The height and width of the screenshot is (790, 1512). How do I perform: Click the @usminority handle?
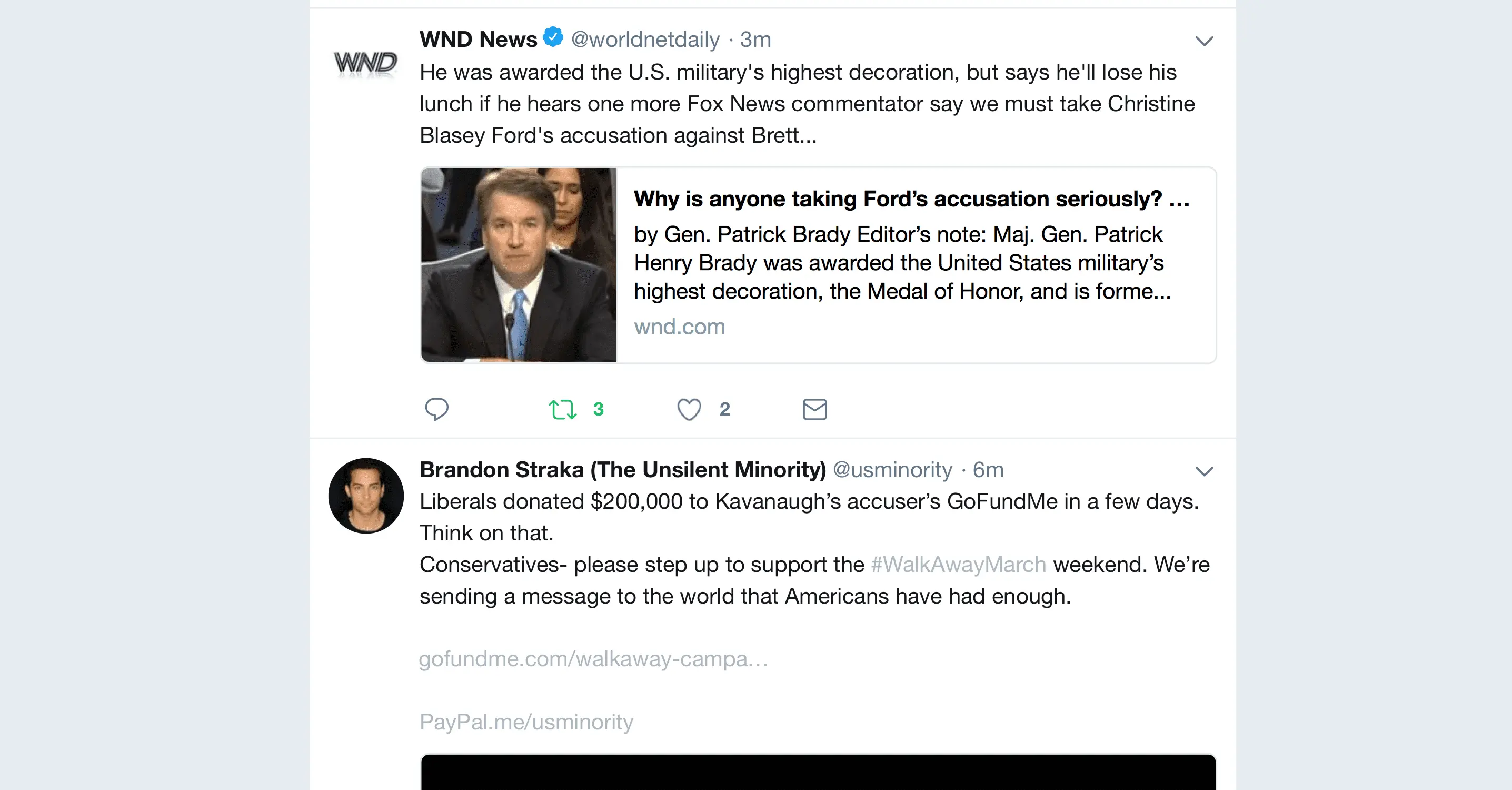pos(892,470)
